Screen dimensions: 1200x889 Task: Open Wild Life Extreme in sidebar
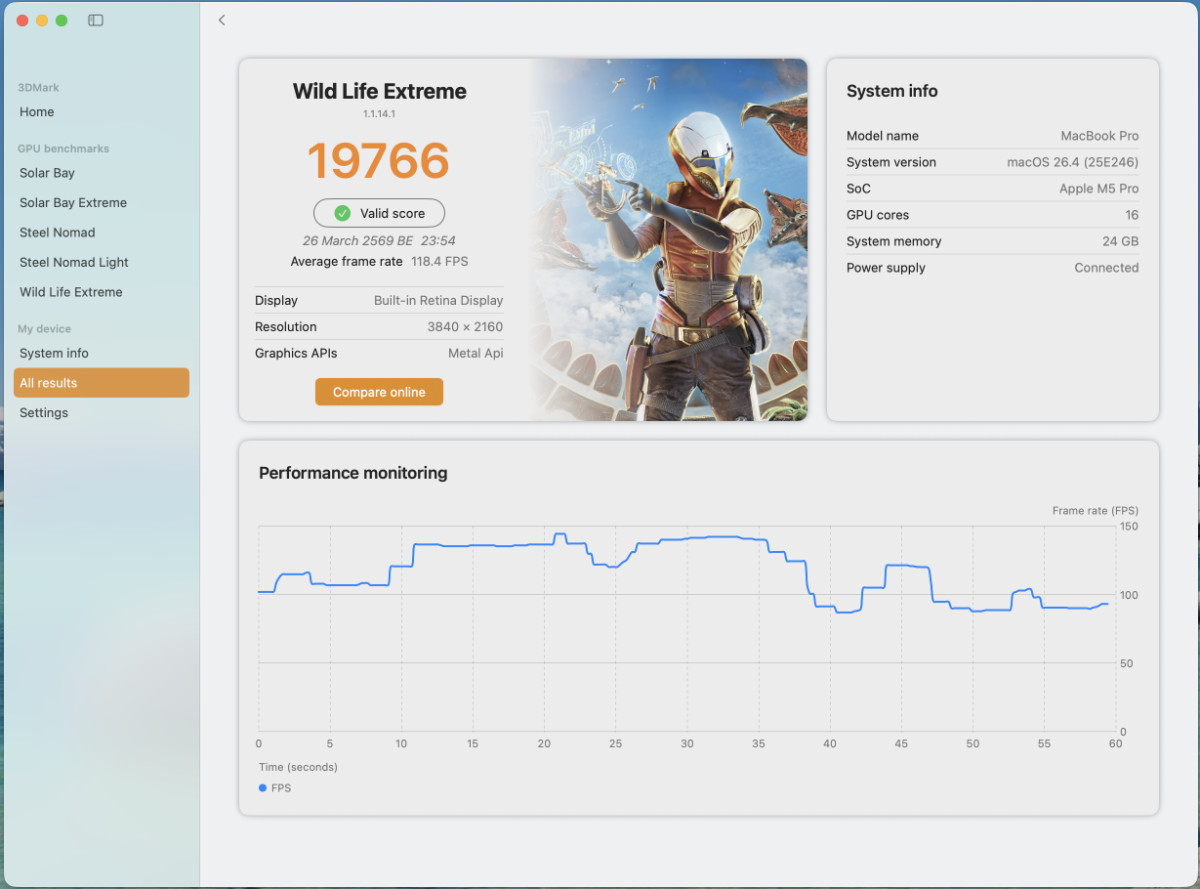[71, 292]
